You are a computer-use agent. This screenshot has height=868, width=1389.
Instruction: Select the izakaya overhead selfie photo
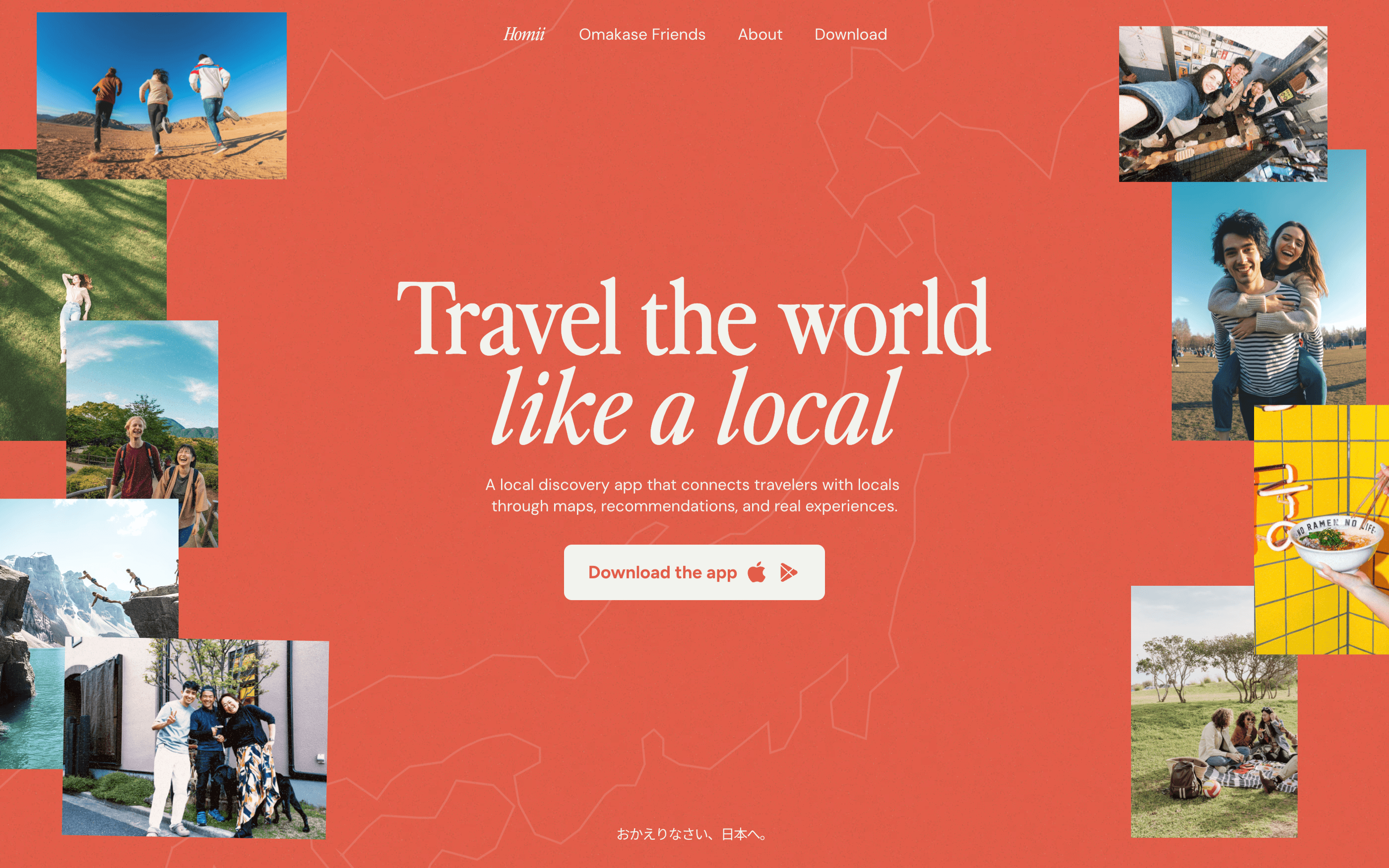point(1222,104)
